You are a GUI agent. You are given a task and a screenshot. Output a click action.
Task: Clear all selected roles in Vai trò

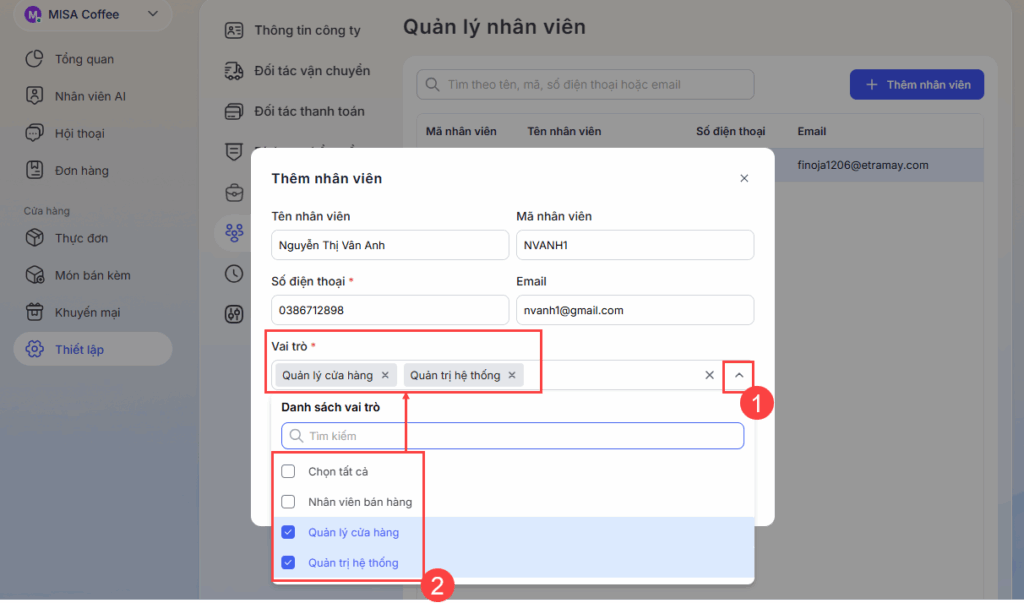click(x=709, y=375)
